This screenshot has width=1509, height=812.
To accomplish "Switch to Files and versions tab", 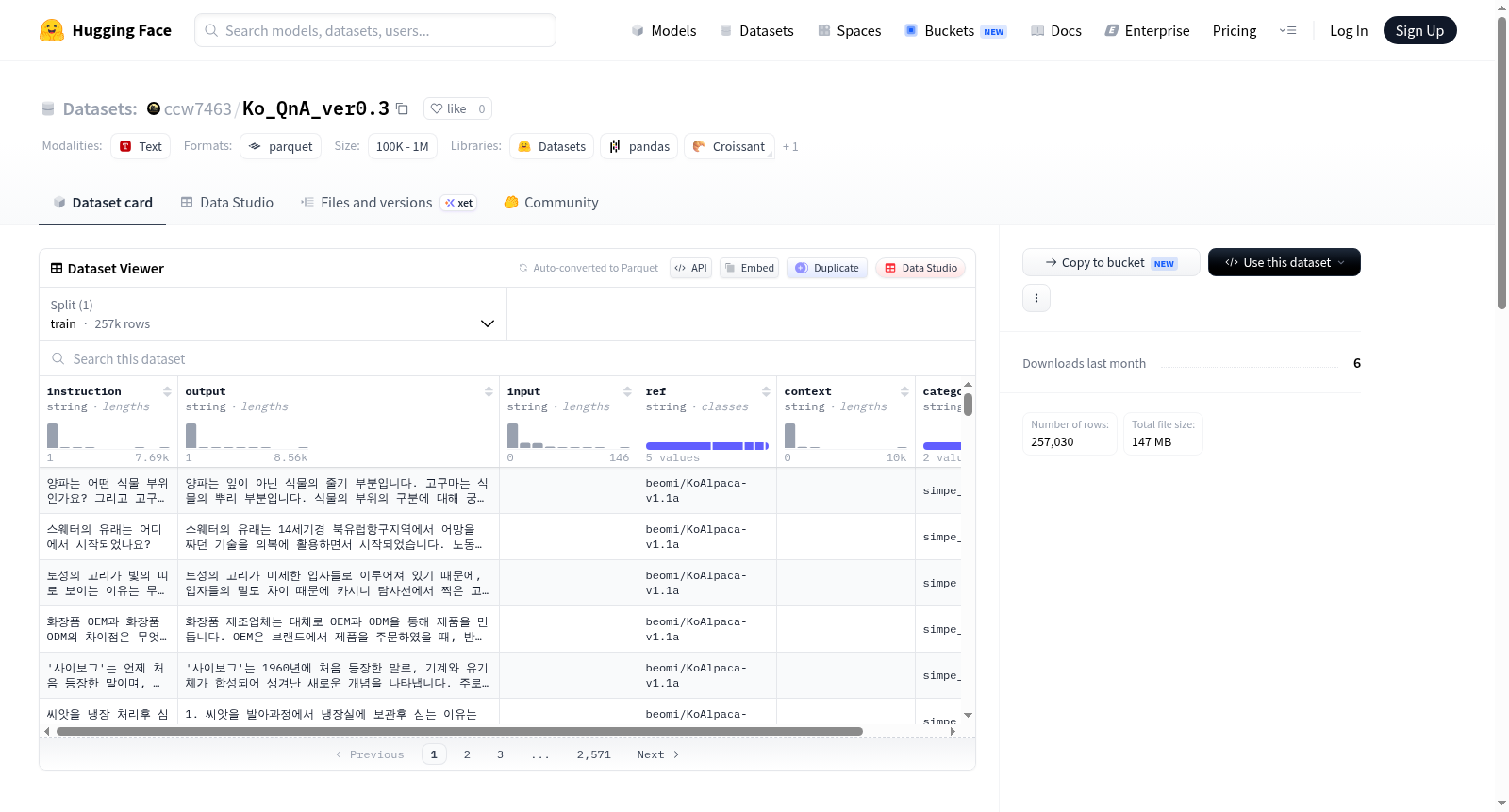I will (389, 202).
